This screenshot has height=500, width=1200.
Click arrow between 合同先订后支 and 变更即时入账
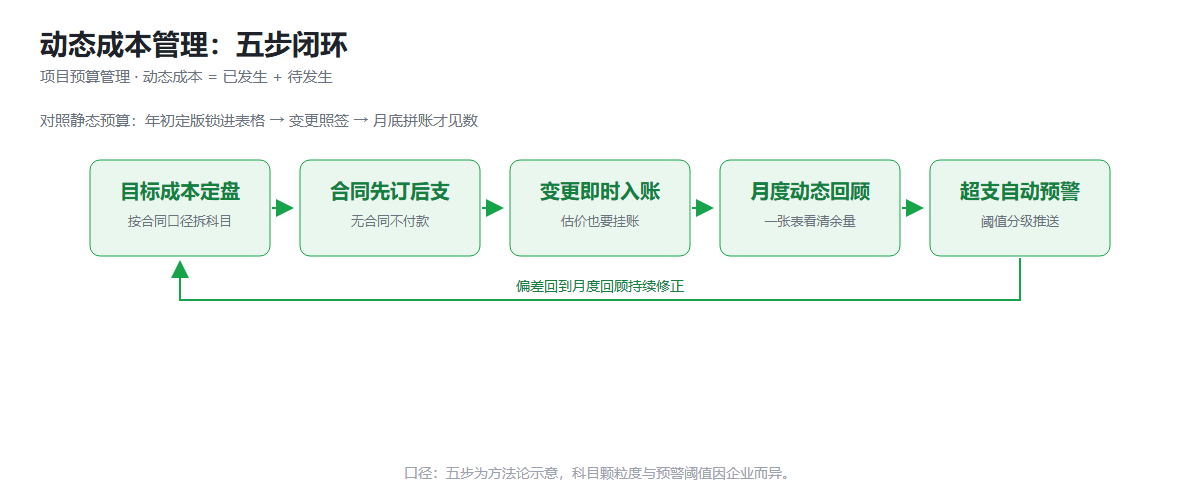tap(494, 208)
